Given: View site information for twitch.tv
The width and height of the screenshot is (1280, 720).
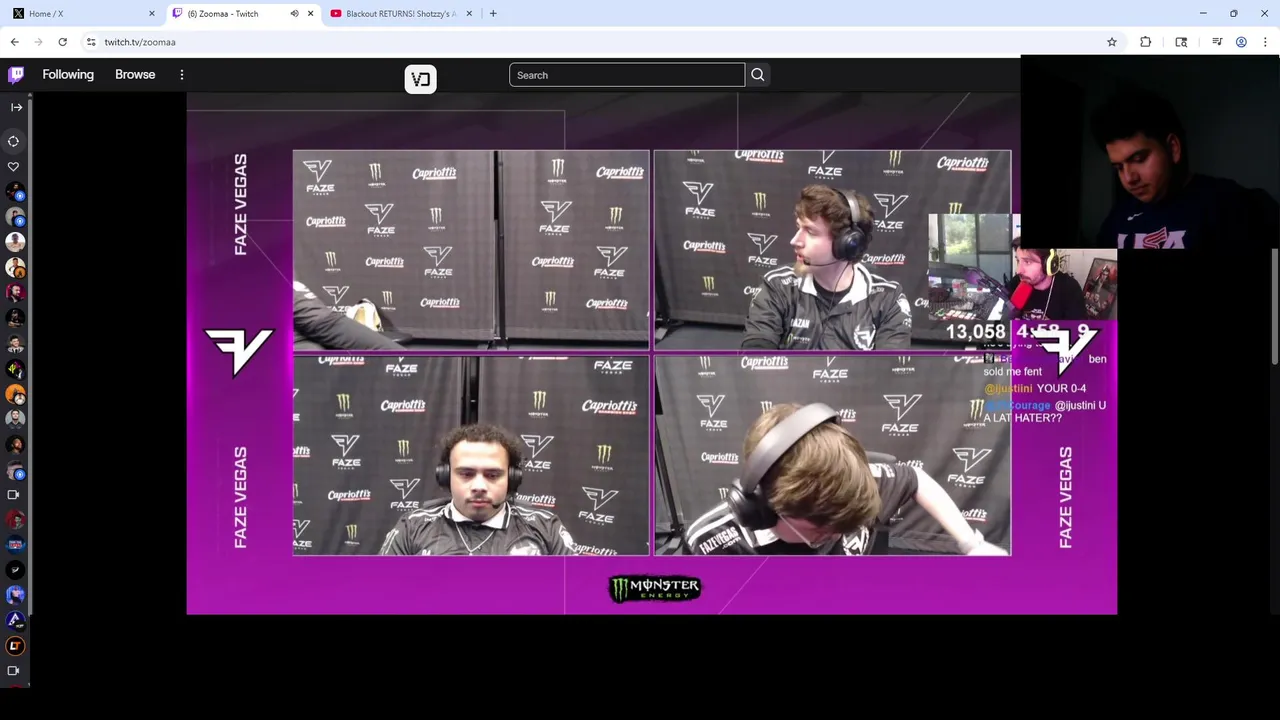Looking at the screenshot, I should point(91,42).
